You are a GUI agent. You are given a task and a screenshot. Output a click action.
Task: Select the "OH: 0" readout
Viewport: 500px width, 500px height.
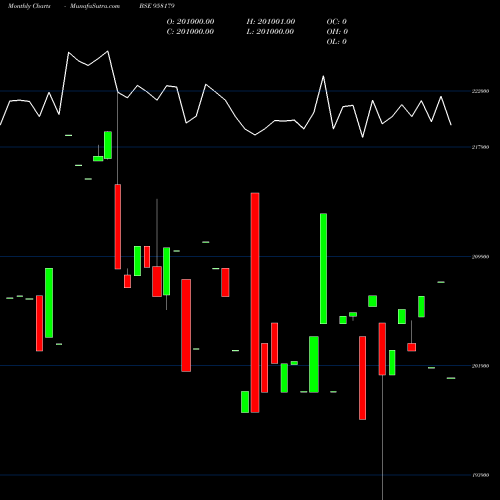coord(337,32)
